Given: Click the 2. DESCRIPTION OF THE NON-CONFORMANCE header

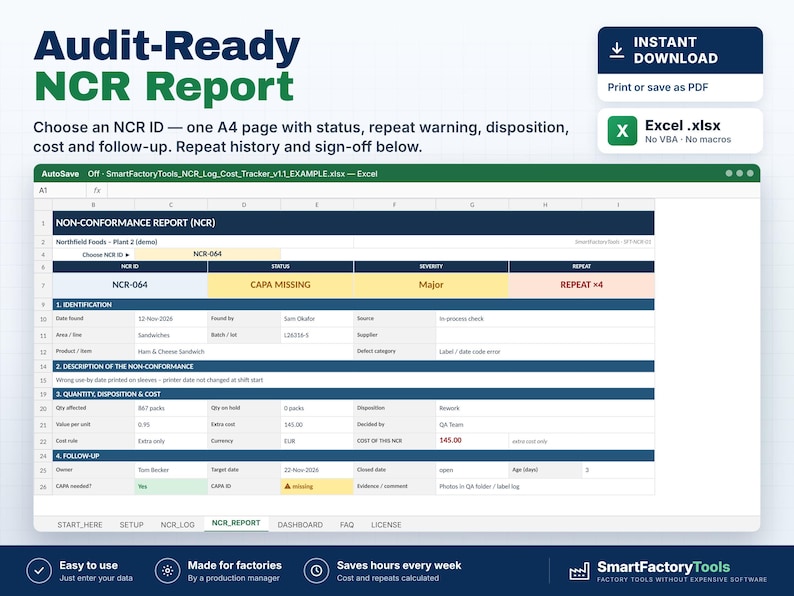Looking at the screenshot, I should pyautogui.click(x=353, y=366).
